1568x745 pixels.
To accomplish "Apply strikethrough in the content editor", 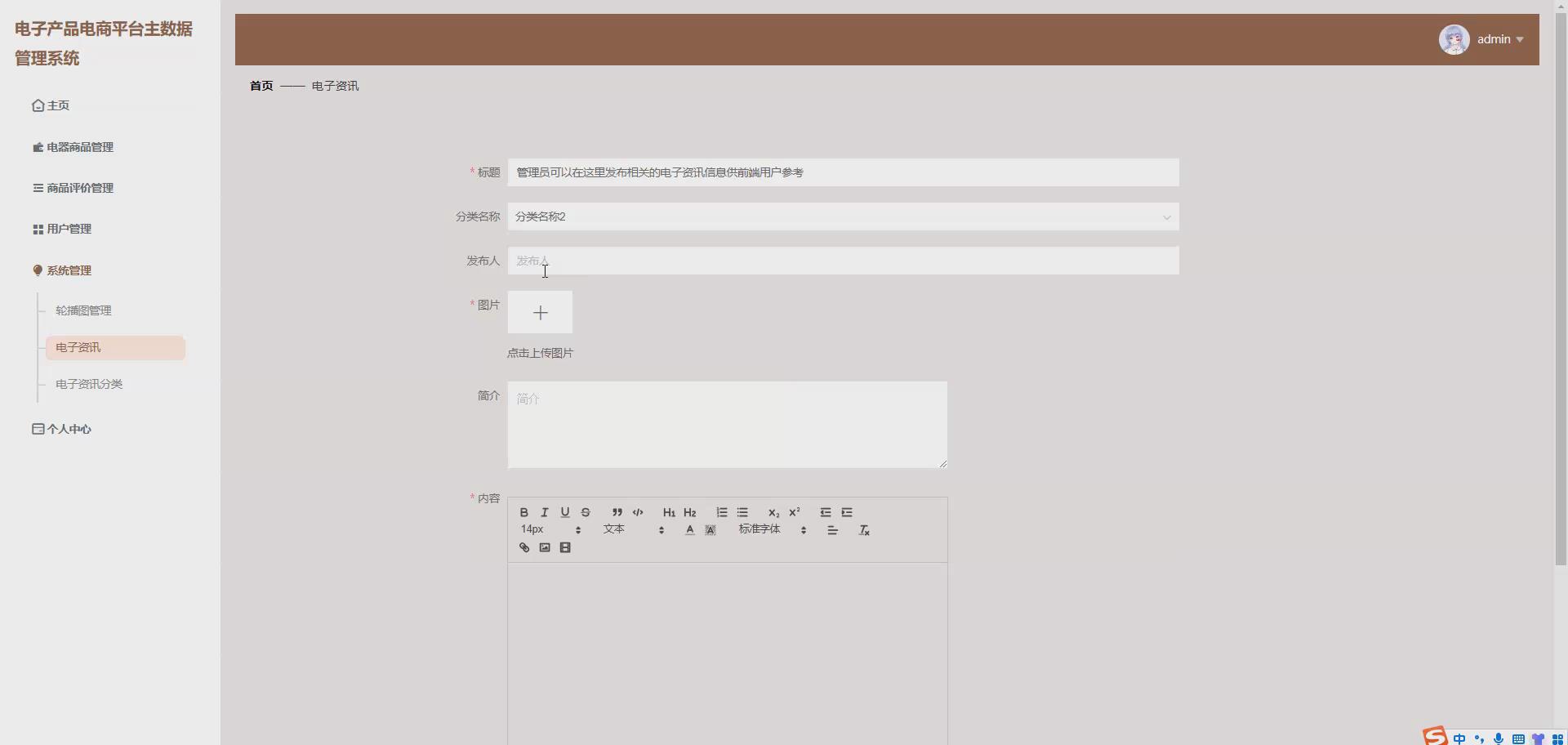I will tap(586, 512).
